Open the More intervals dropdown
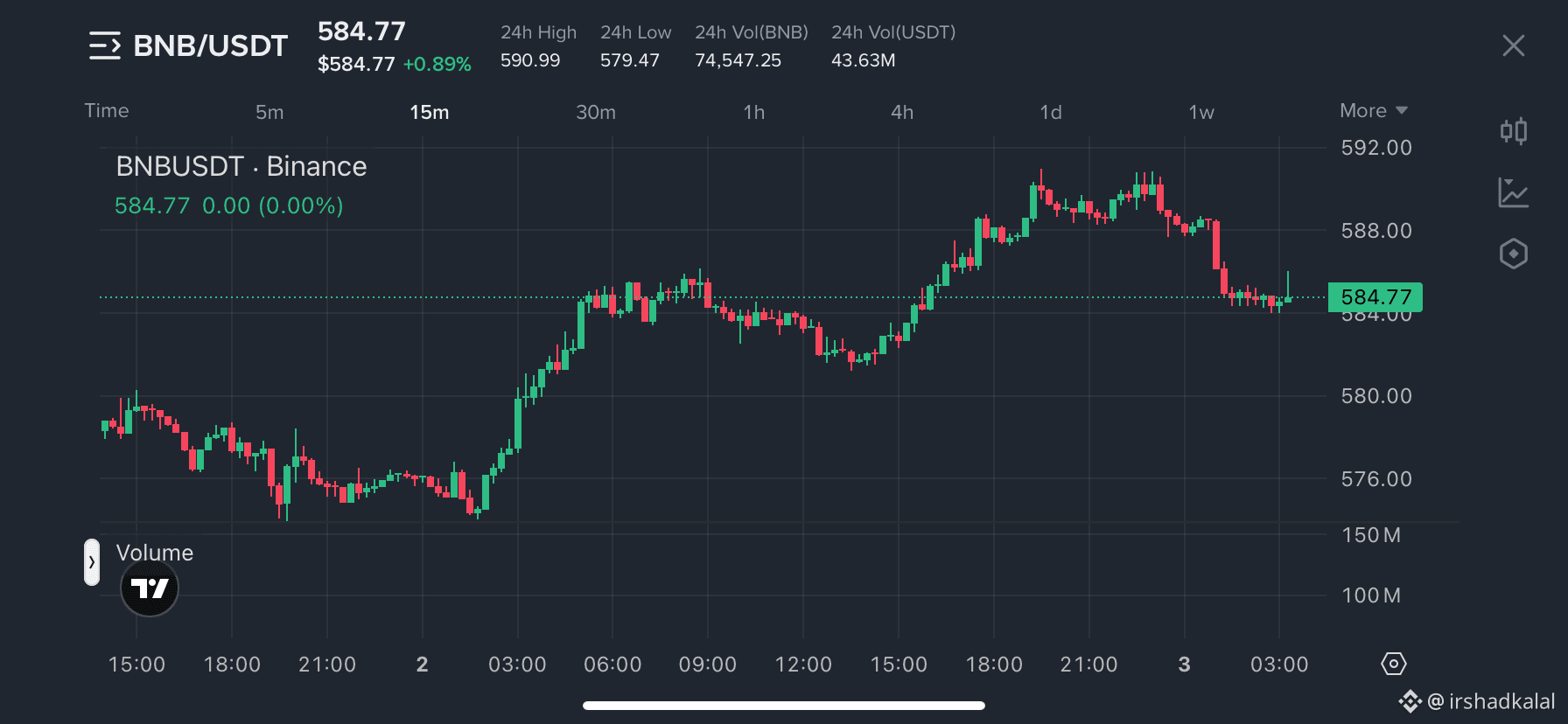This screenshot has width=1568, height=724. [1373, 111]
